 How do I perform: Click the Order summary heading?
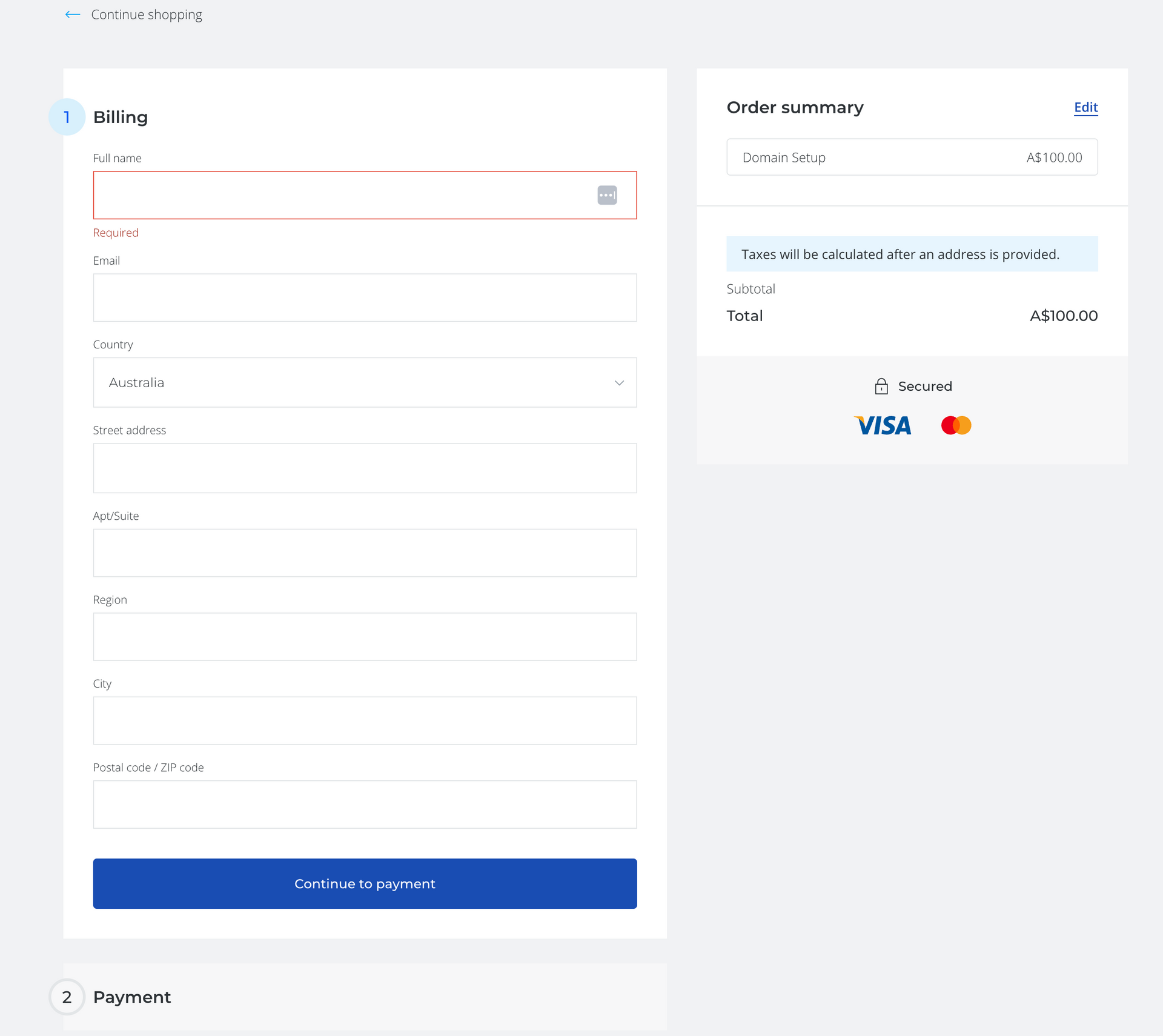click(795, 107)
